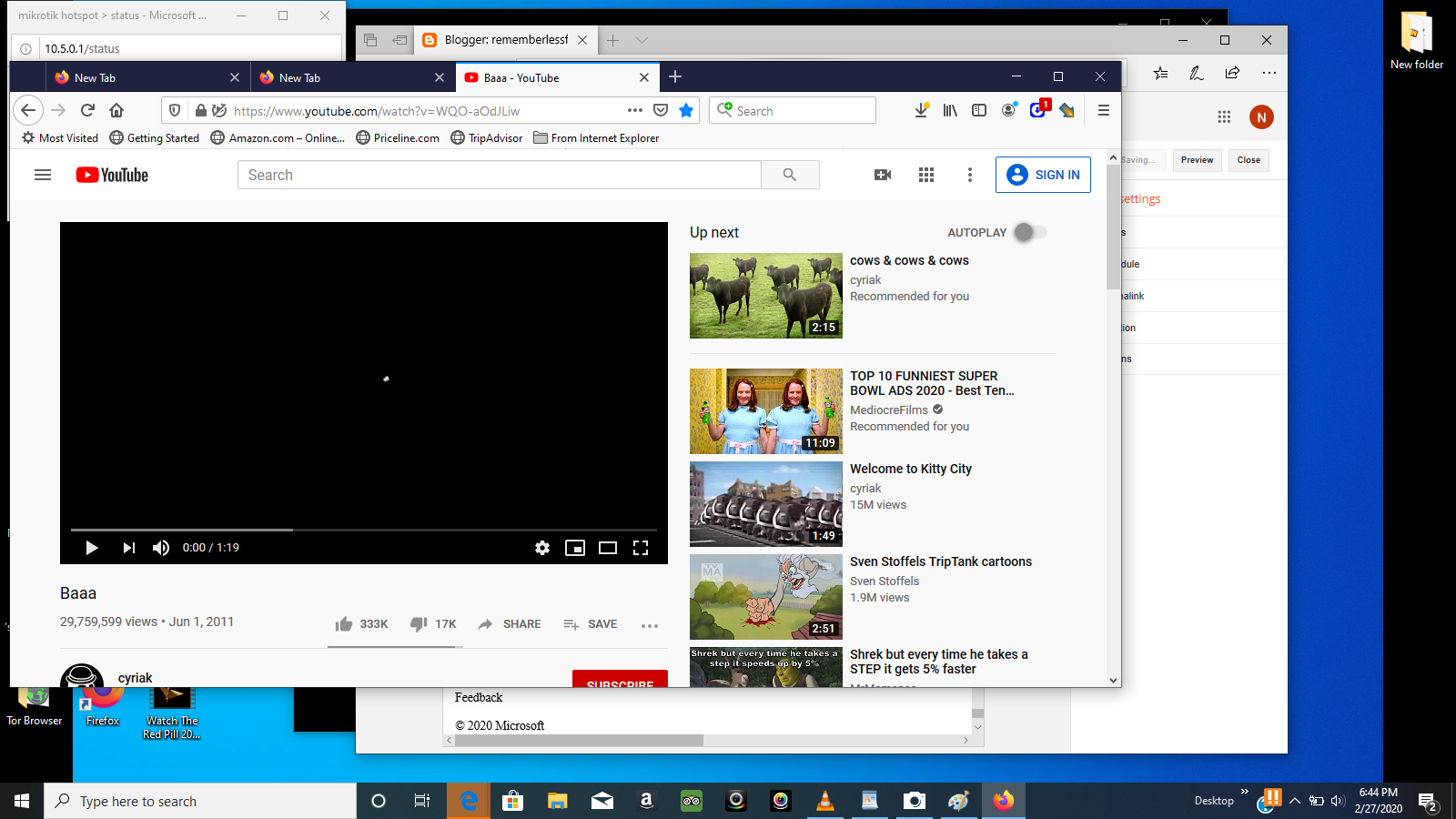Open Windows Start menu
1456x819 pixels.
22,801
